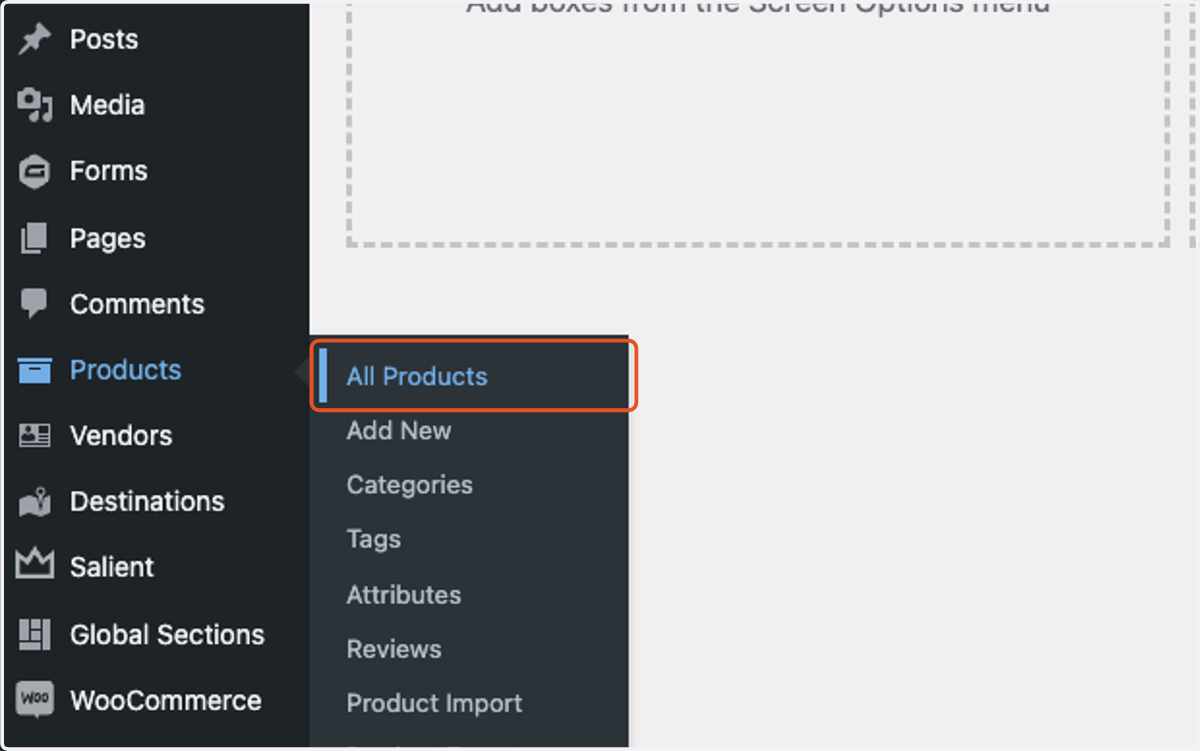Click the Vendors ID card icon
The width and height of the screenshot is (1200, 751).
tap(35, 436)
